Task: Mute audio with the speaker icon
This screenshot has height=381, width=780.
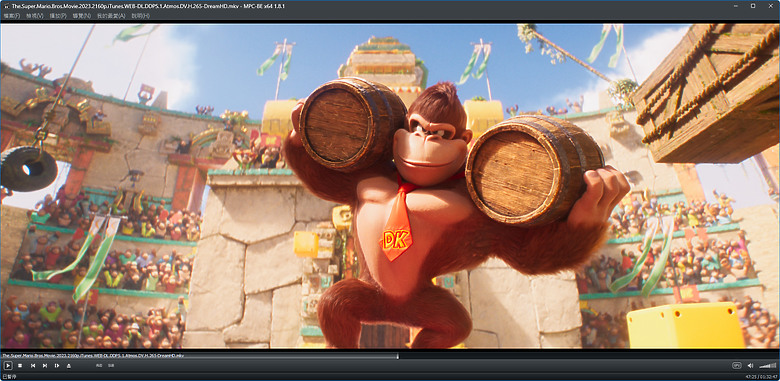Action: pyautogui.click(x=751, y=366)
